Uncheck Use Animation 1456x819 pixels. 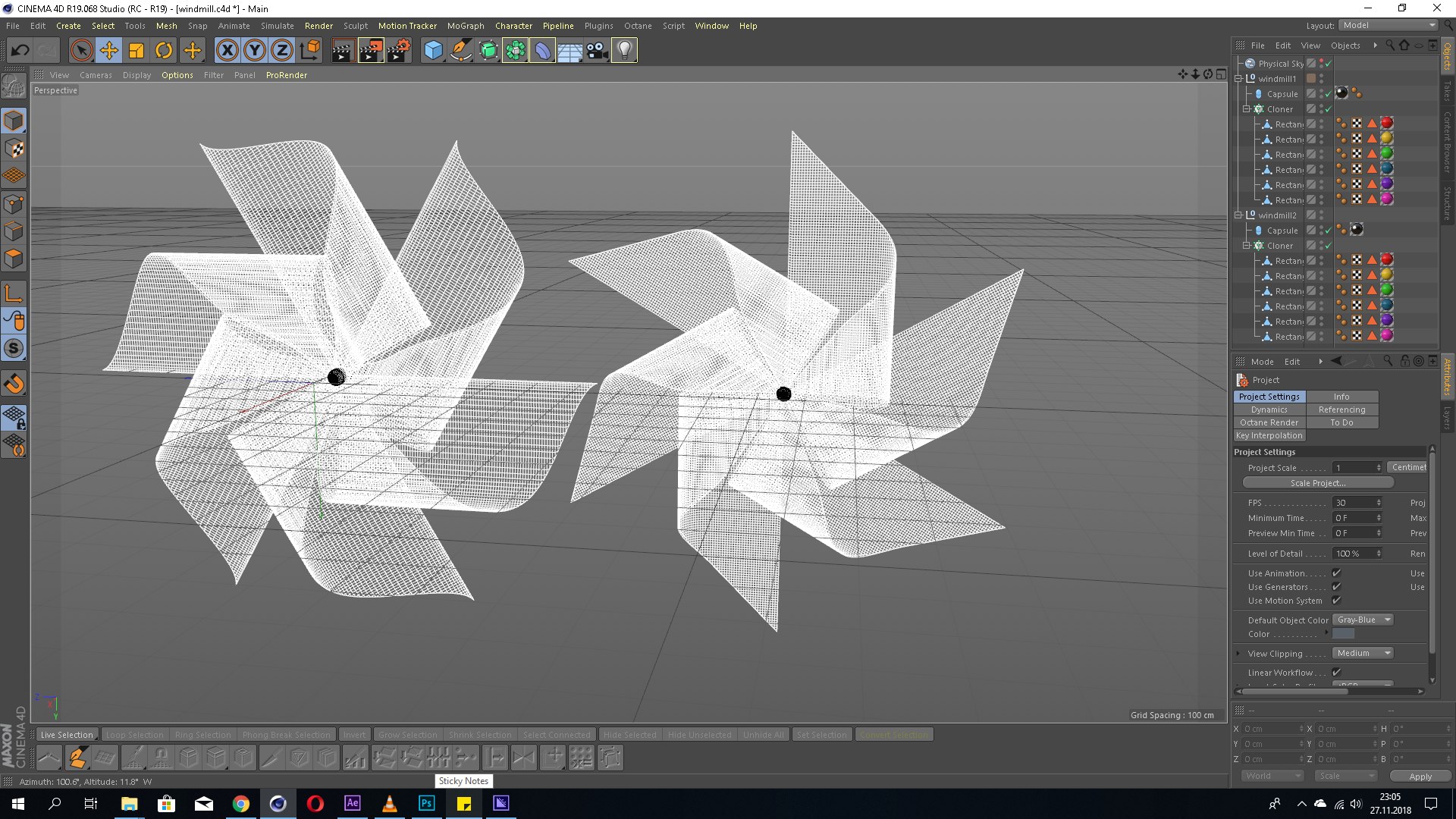point(1336,573)
